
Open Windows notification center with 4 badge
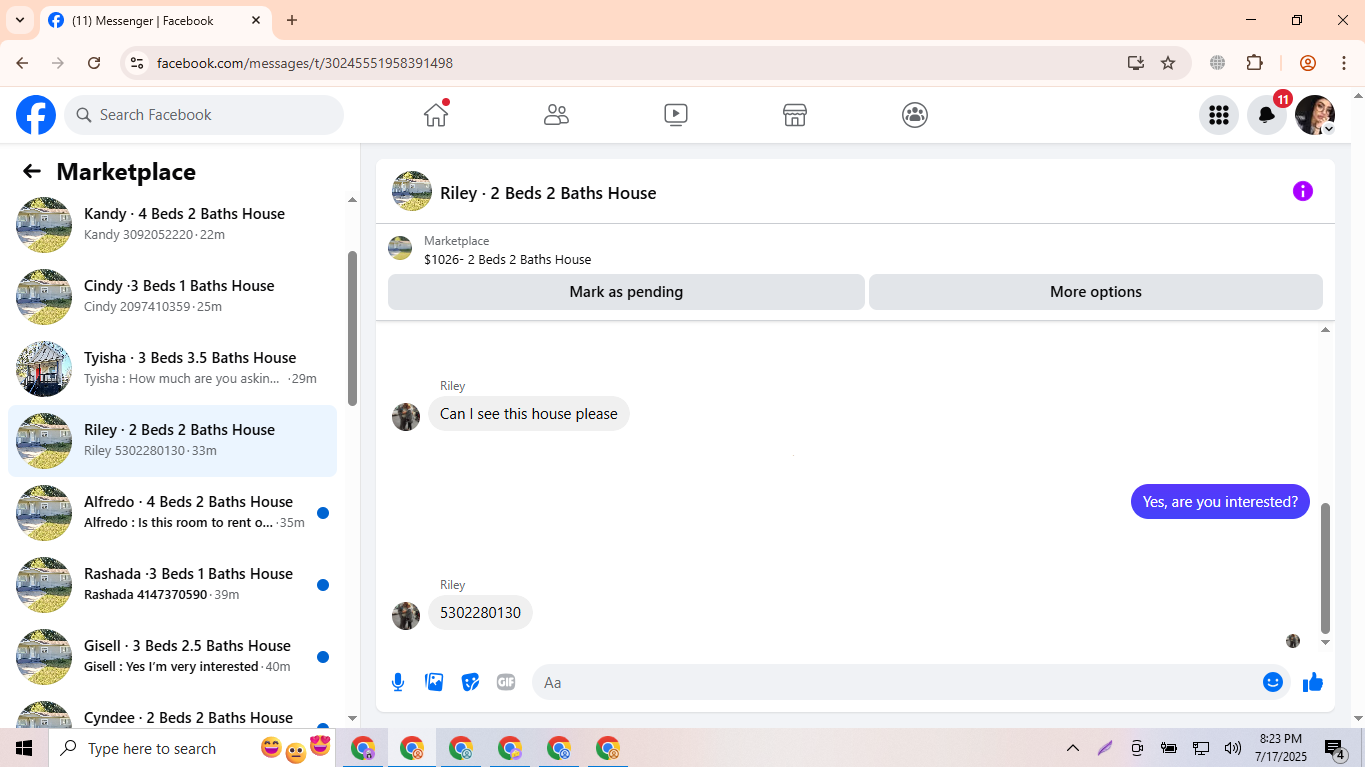point(1336,749)
